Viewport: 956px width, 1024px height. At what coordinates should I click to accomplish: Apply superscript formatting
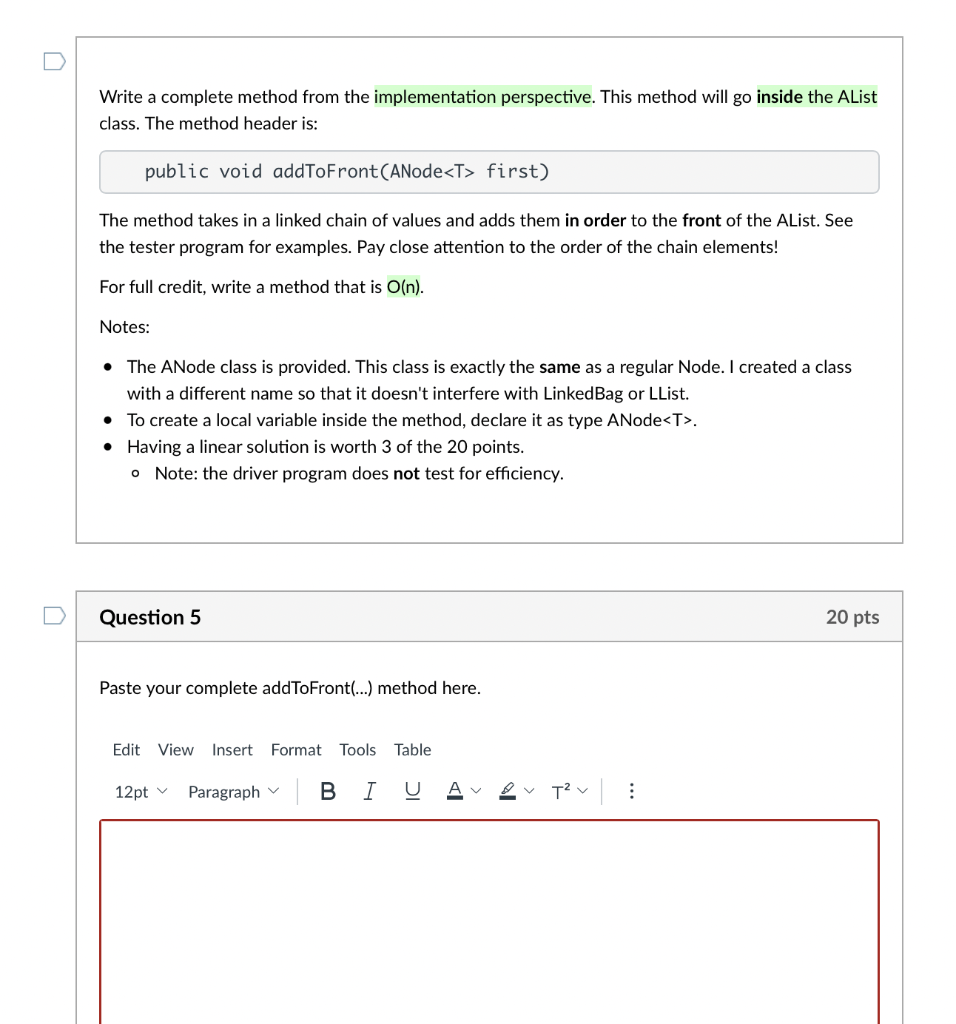pos(560,791)
